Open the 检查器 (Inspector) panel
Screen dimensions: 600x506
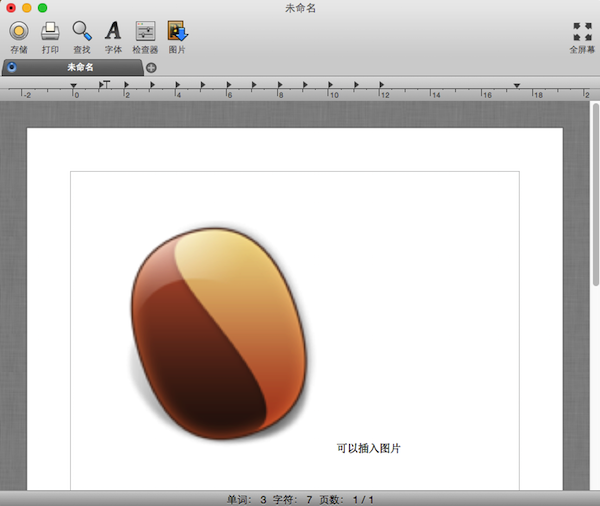(145, 31)
